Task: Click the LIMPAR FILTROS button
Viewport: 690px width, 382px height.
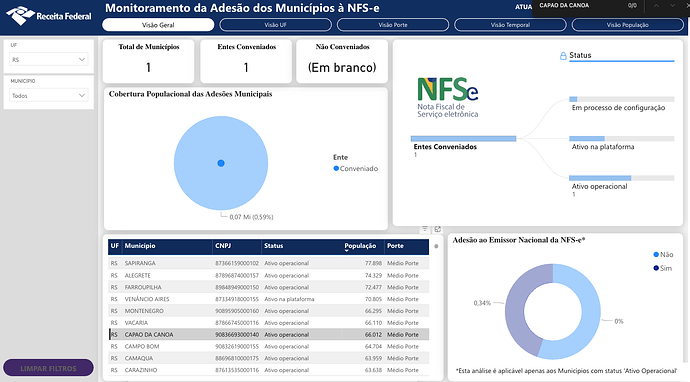Action: click(48, 368)
